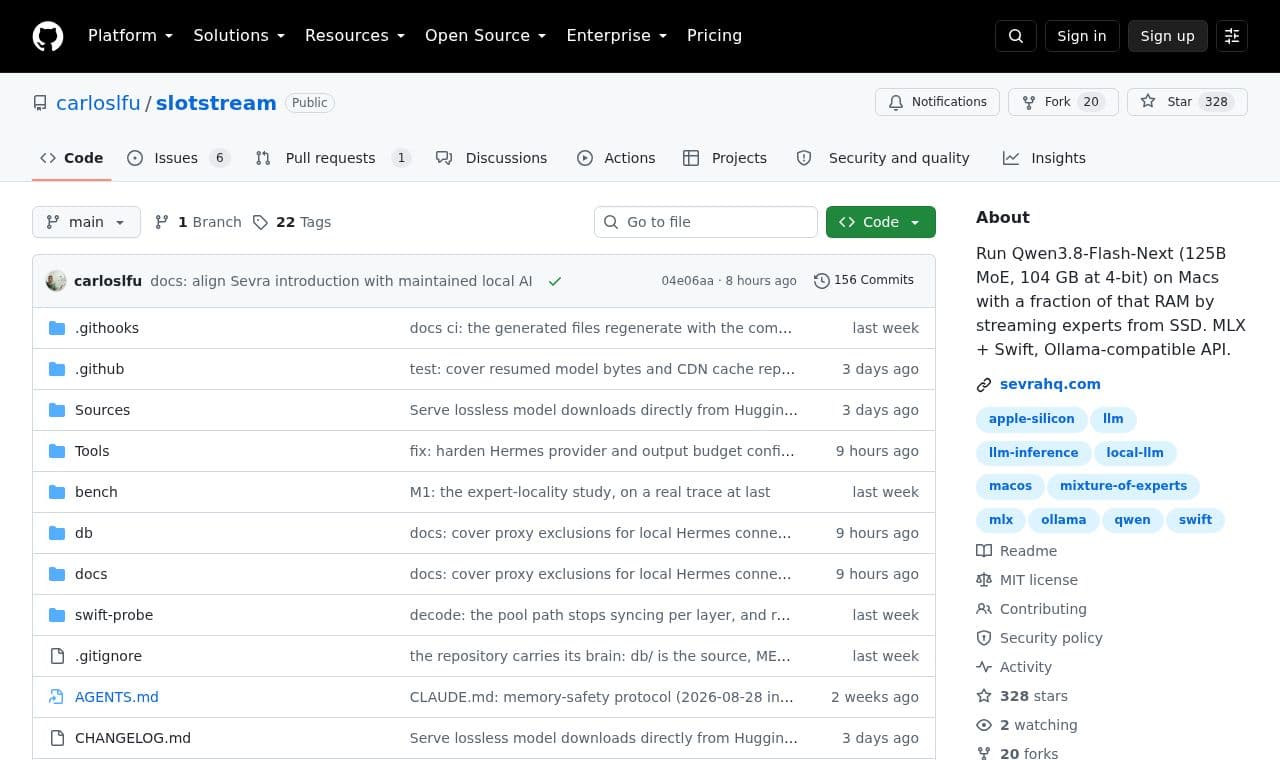Expand the Platform menu in header
1280x760 pixels.
(x=130, y=35)
